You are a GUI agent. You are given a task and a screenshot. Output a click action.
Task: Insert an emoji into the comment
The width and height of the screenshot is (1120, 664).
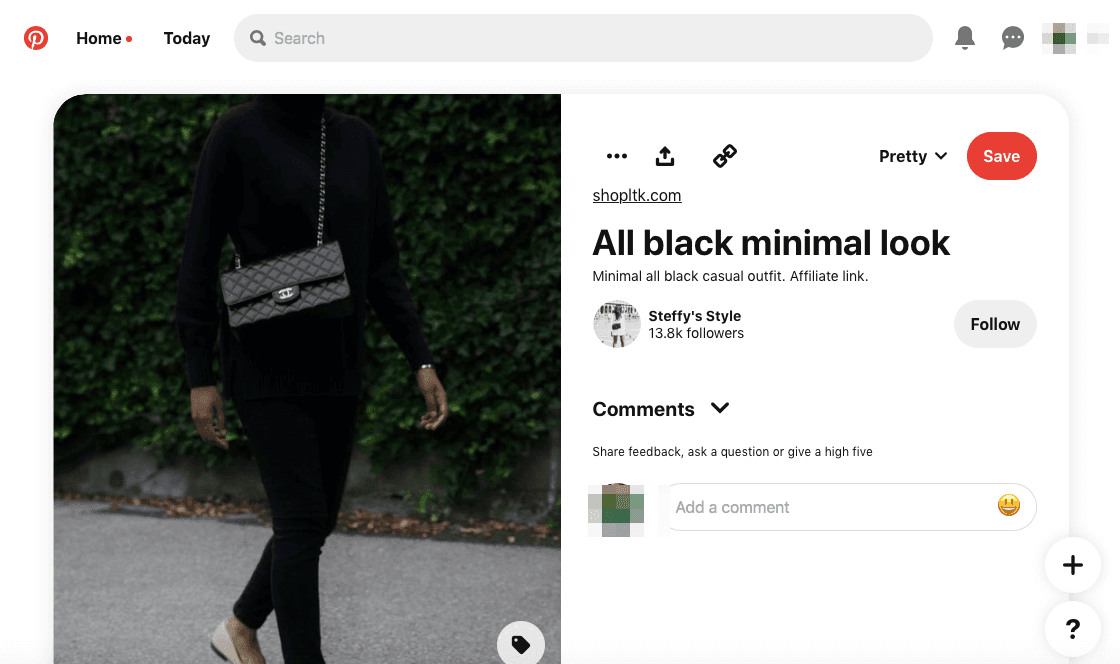pyautogui.click(x=1008, y=507)
